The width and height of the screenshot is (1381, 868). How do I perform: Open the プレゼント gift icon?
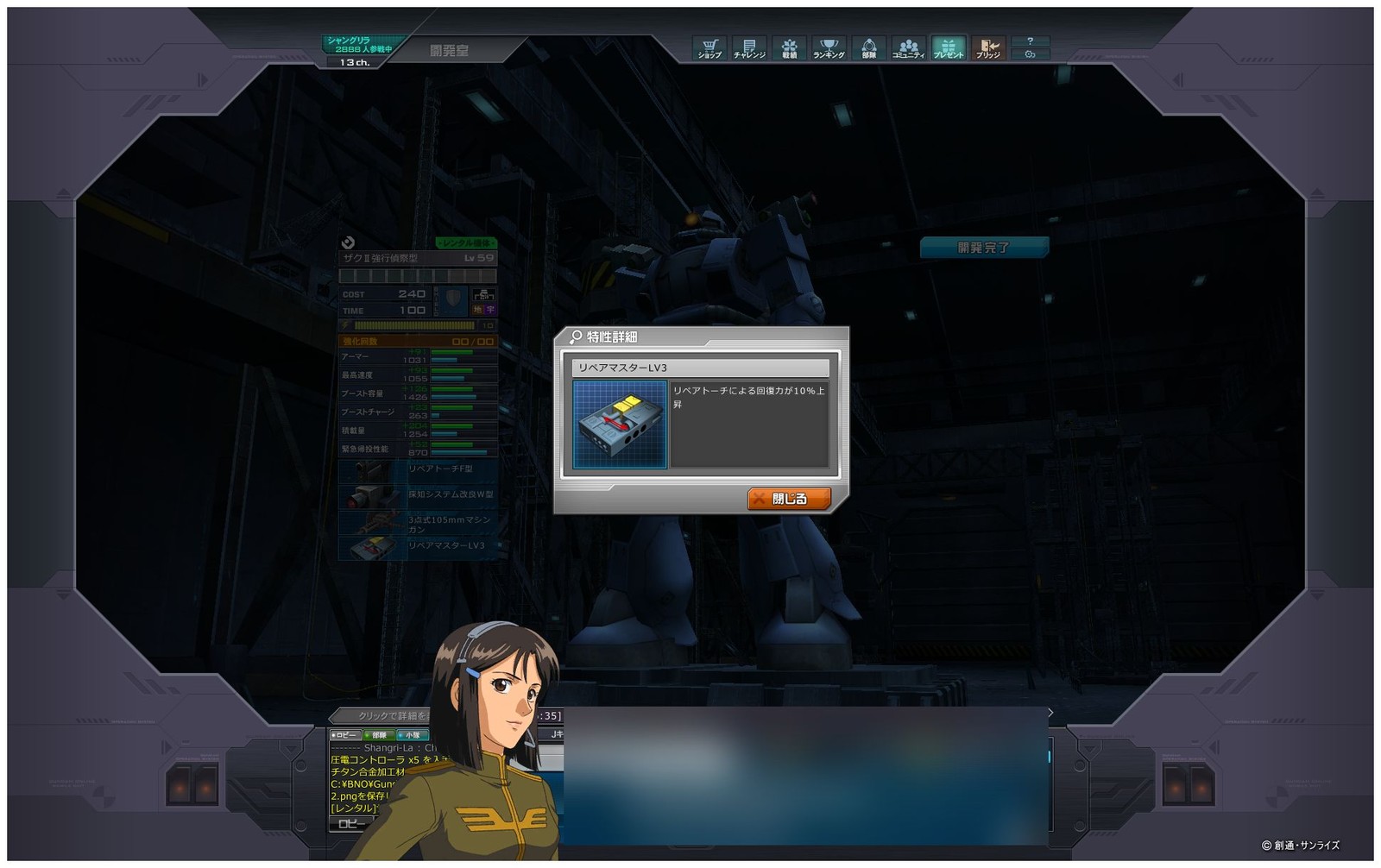pos(948,48)
